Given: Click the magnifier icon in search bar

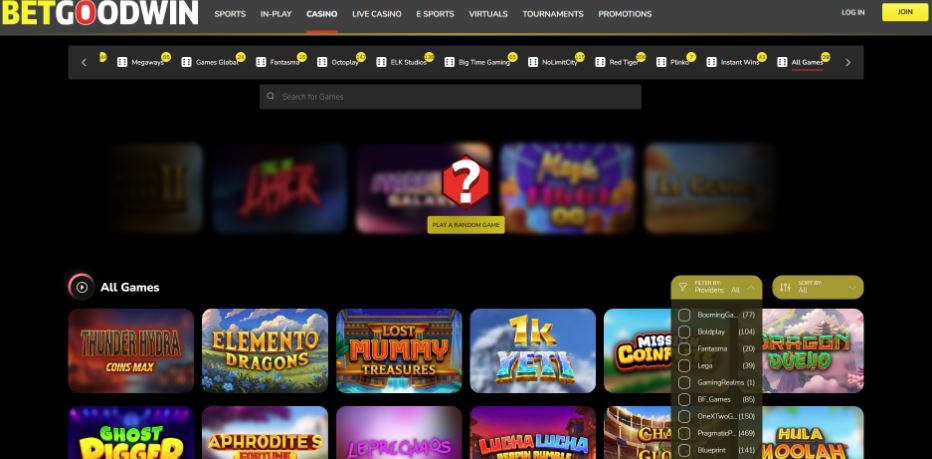Looking at the screenshot, I should point(270,96).
